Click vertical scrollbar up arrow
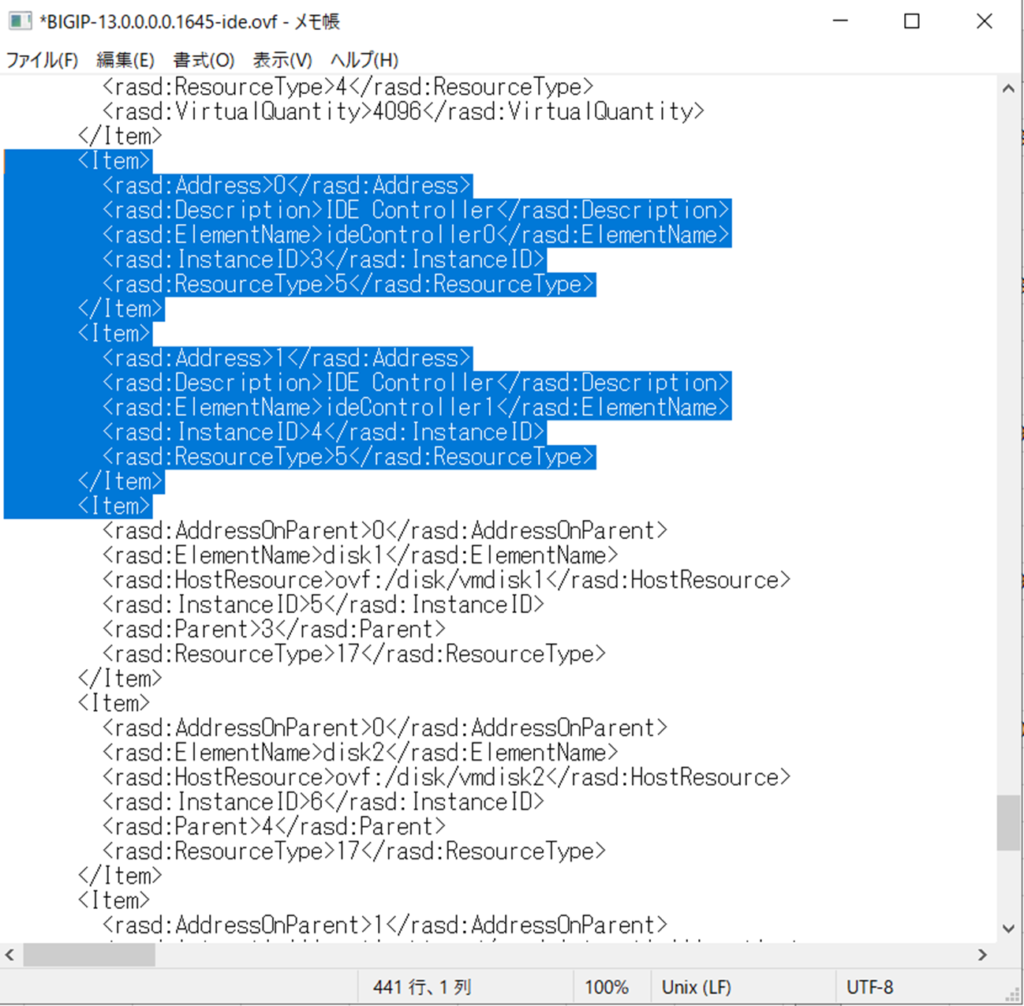 (1009, 87)
